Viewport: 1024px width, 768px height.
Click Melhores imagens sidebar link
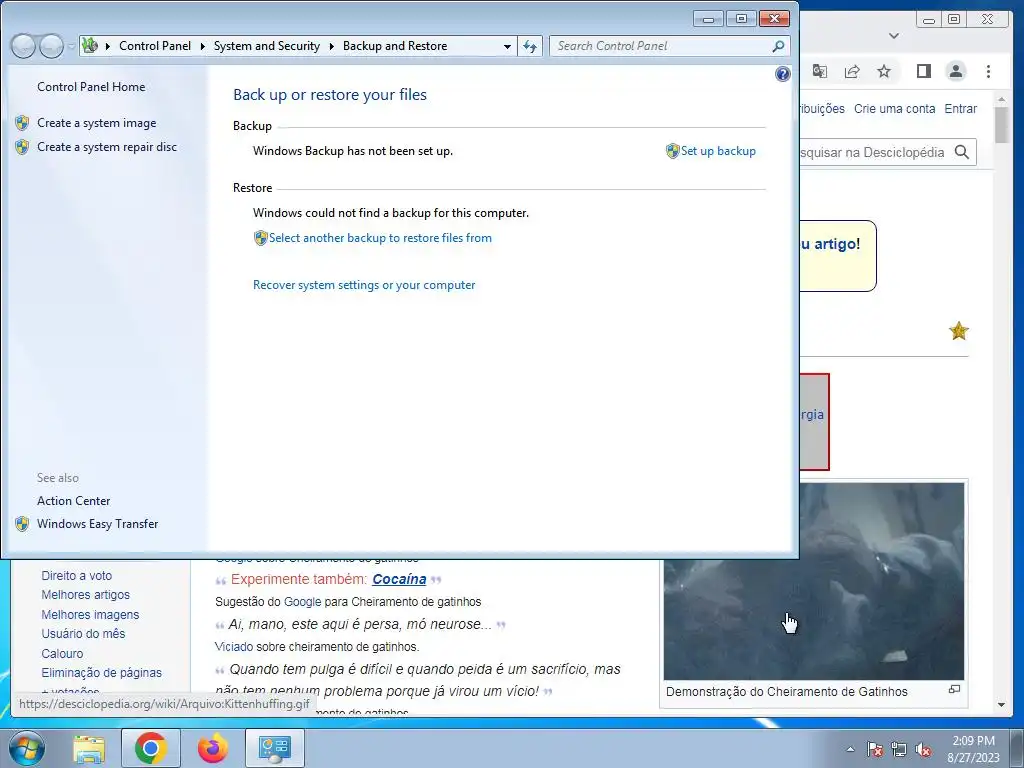90,615
